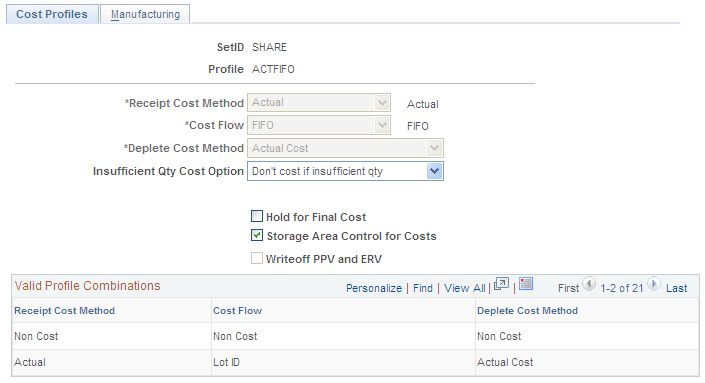
Task: Sort by Cost Flow column header
Action: (237, 311)
